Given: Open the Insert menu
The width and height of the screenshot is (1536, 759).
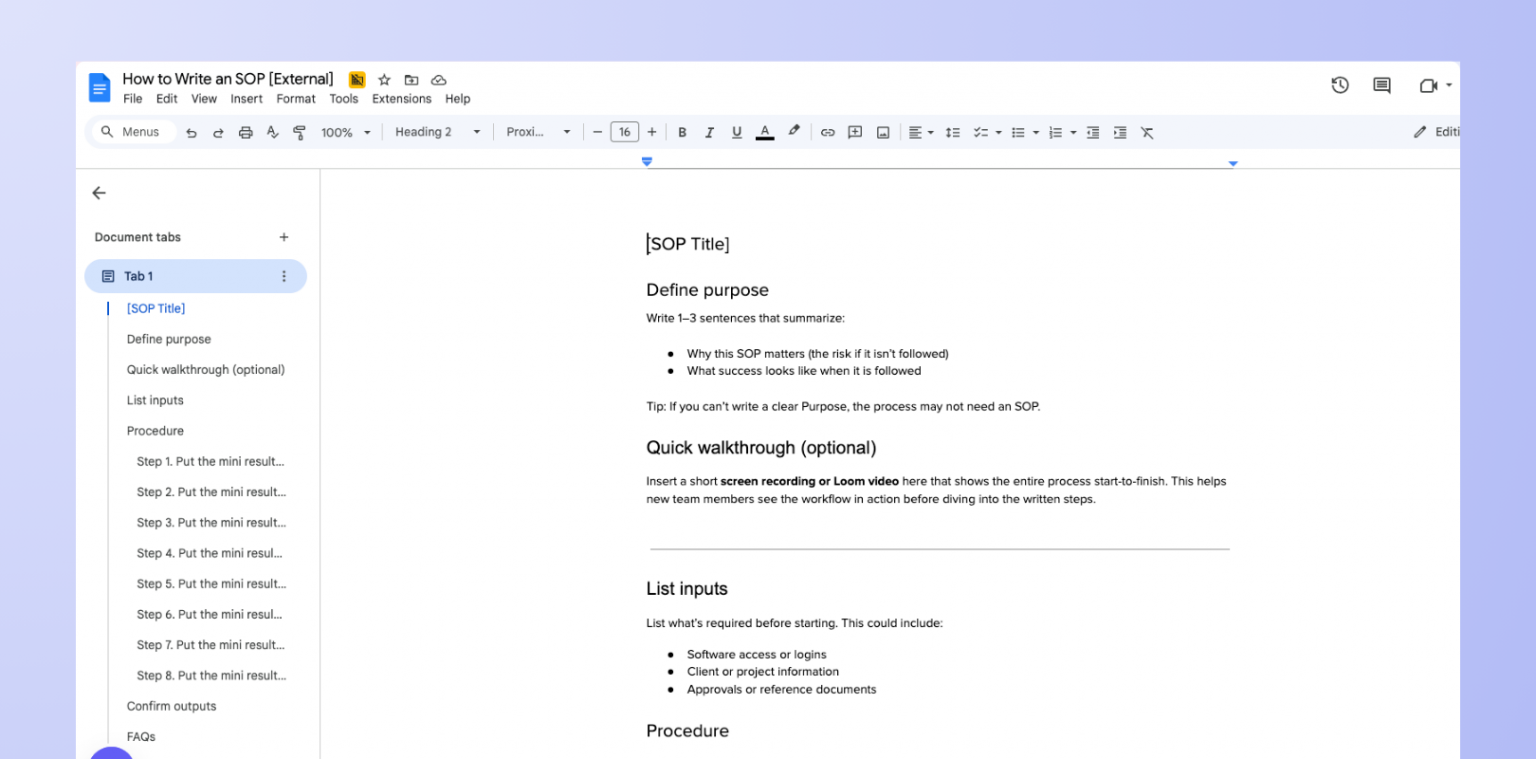Looking at the screenshot, I should pos(246,99).
